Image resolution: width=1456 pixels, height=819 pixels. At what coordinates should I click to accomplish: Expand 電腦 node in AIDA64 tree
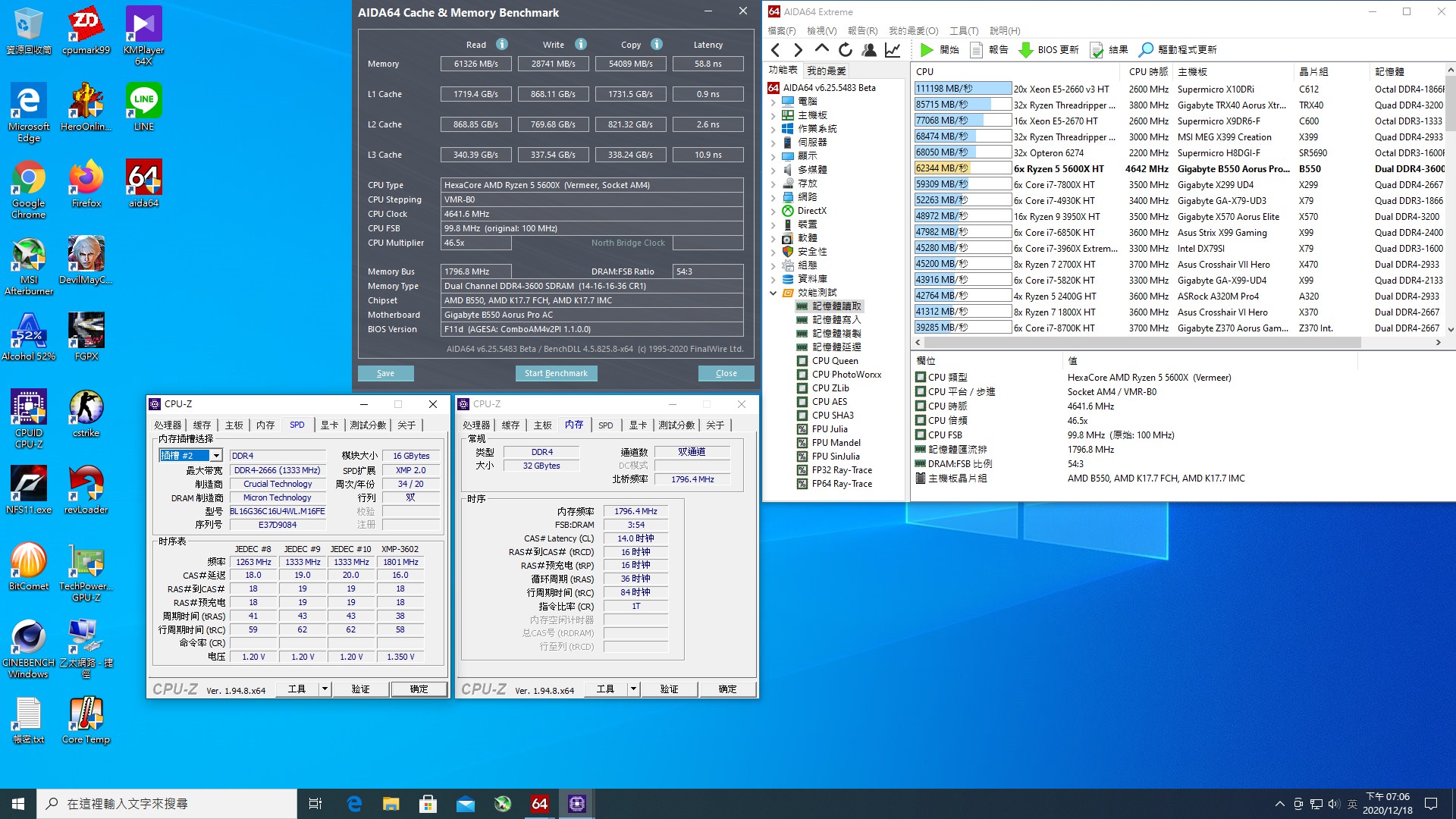(773, 102)
